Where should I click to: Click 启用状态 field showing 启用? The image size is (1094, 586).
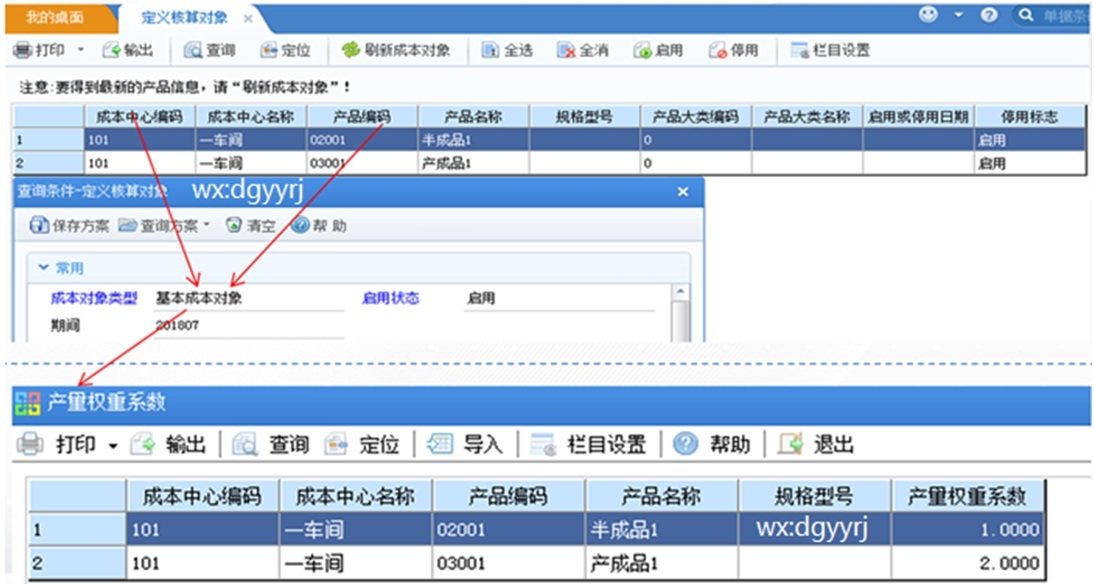pos(560,298)
